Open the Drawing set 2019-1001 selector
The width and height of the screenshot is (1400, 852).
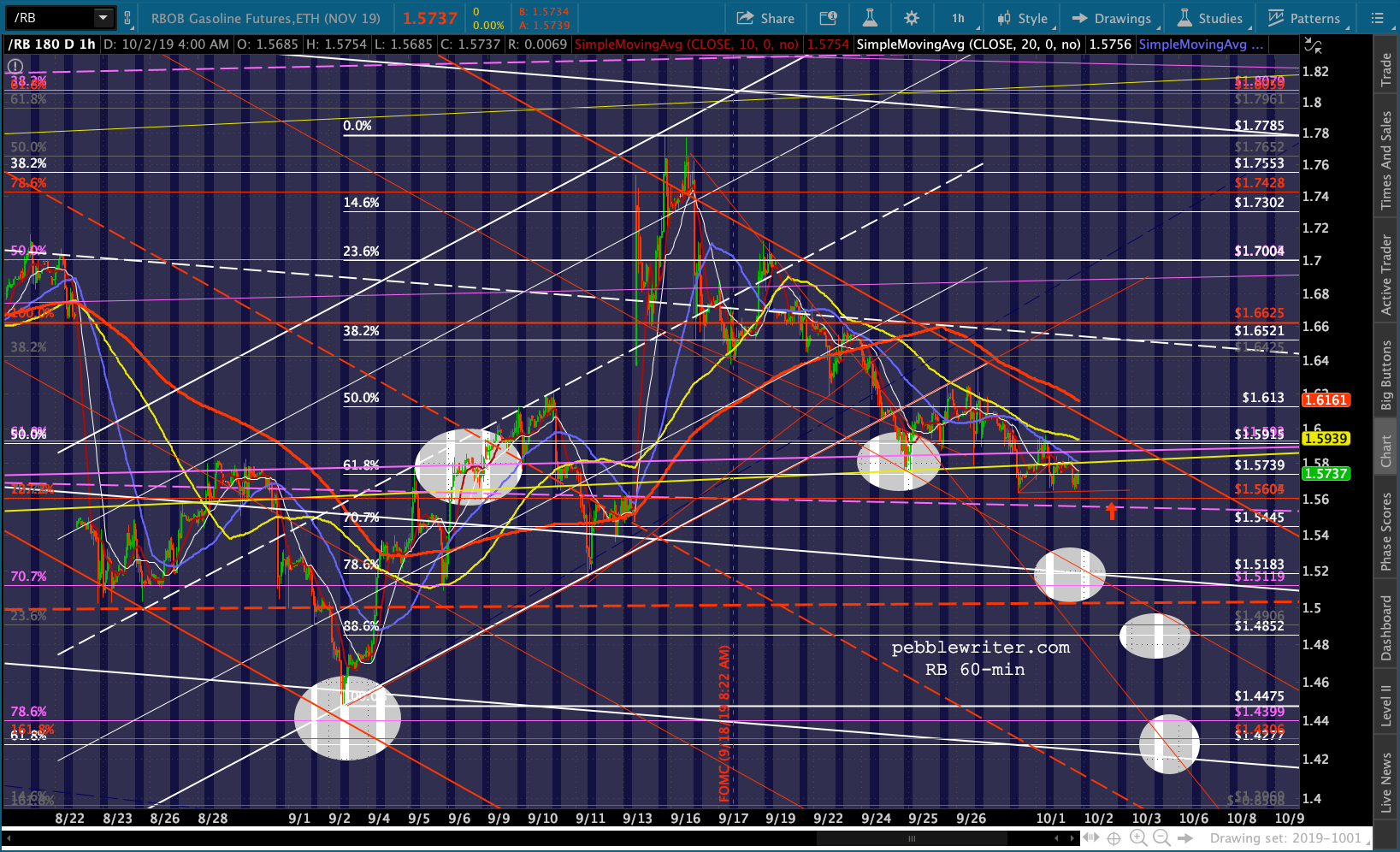pyautogui.click(x=1285, y=838)
